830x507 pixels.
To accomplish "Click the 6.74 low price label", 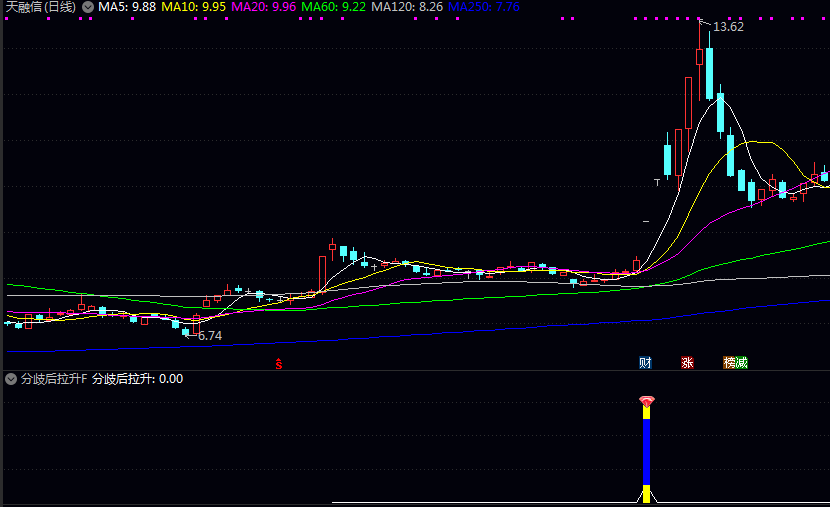I will [x=210, y=336].
